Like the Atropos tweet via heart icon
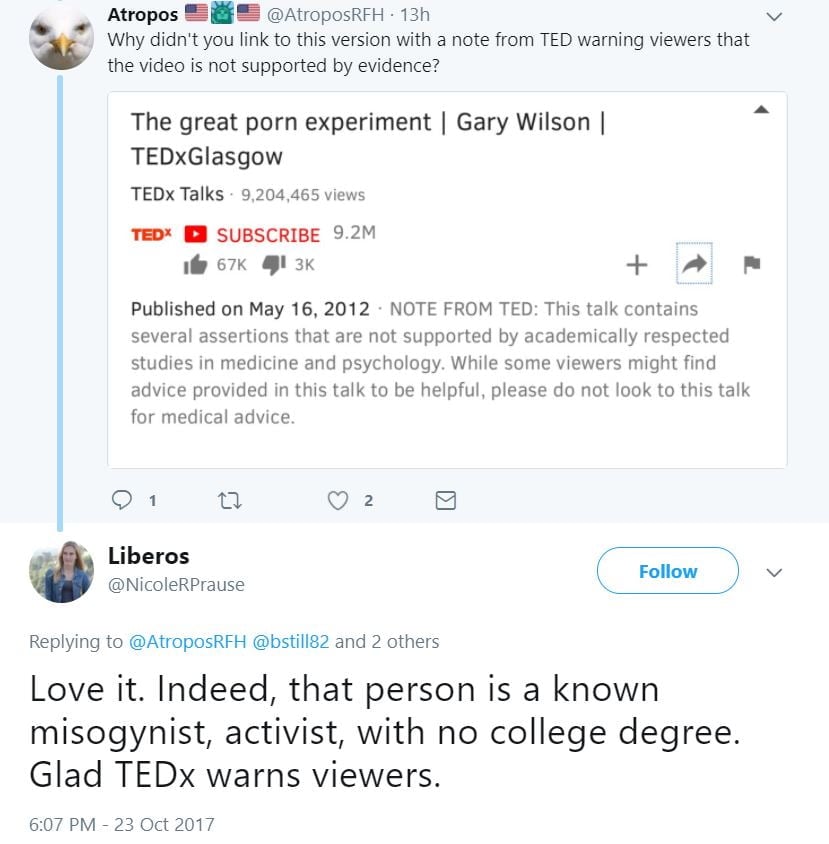 click(338, 500)
